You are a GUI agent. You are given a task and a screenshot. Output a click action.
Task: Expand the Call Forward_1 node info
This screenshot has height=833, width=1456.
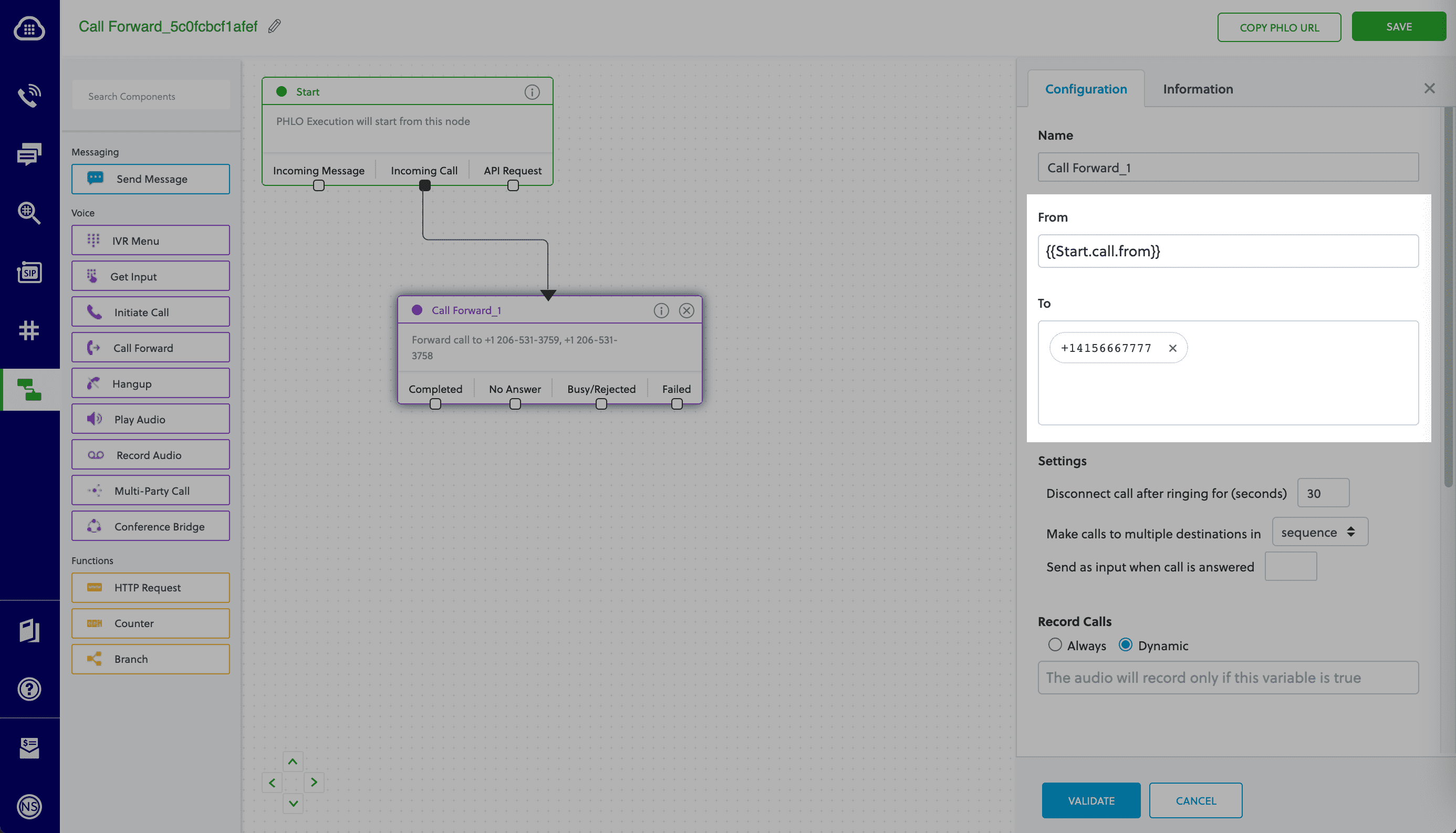(x=660, y=310)
